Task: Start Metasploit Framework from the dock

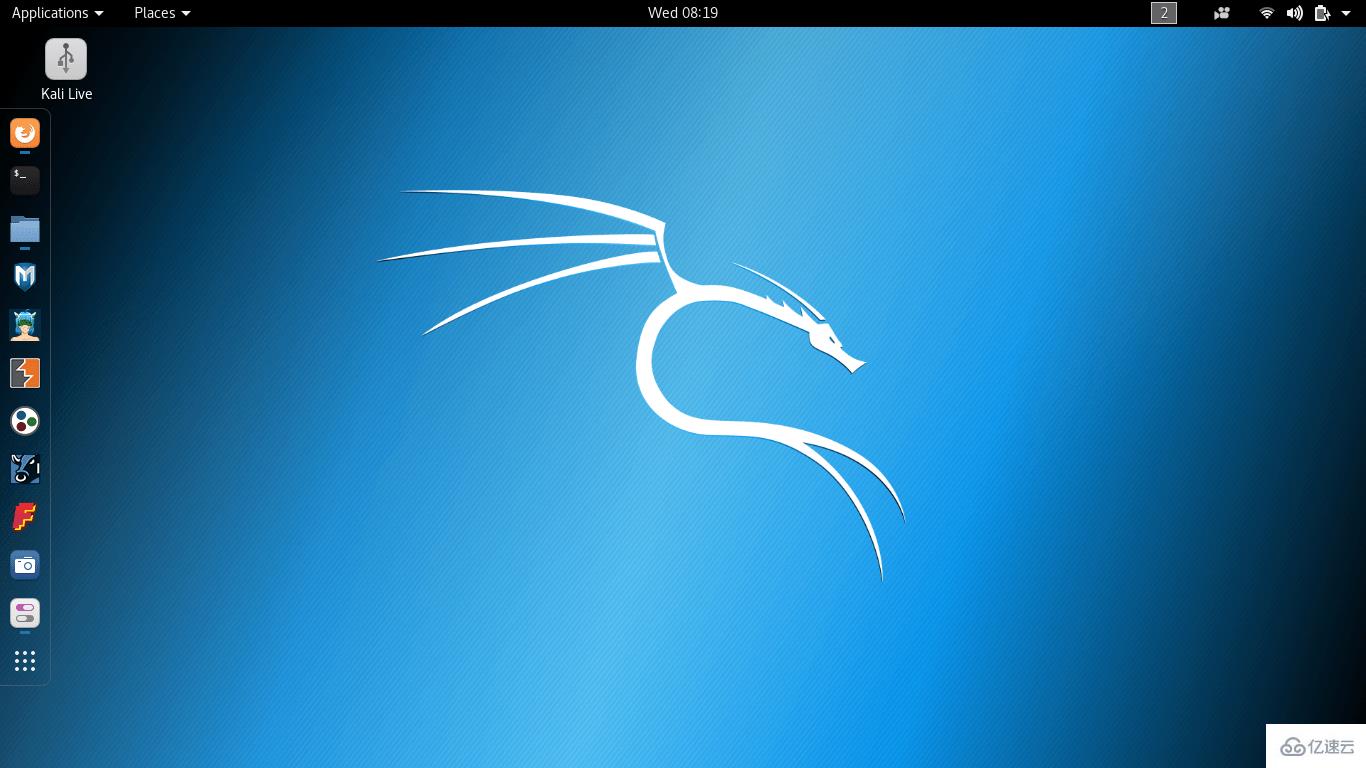Action: click(x=25, y=277)
